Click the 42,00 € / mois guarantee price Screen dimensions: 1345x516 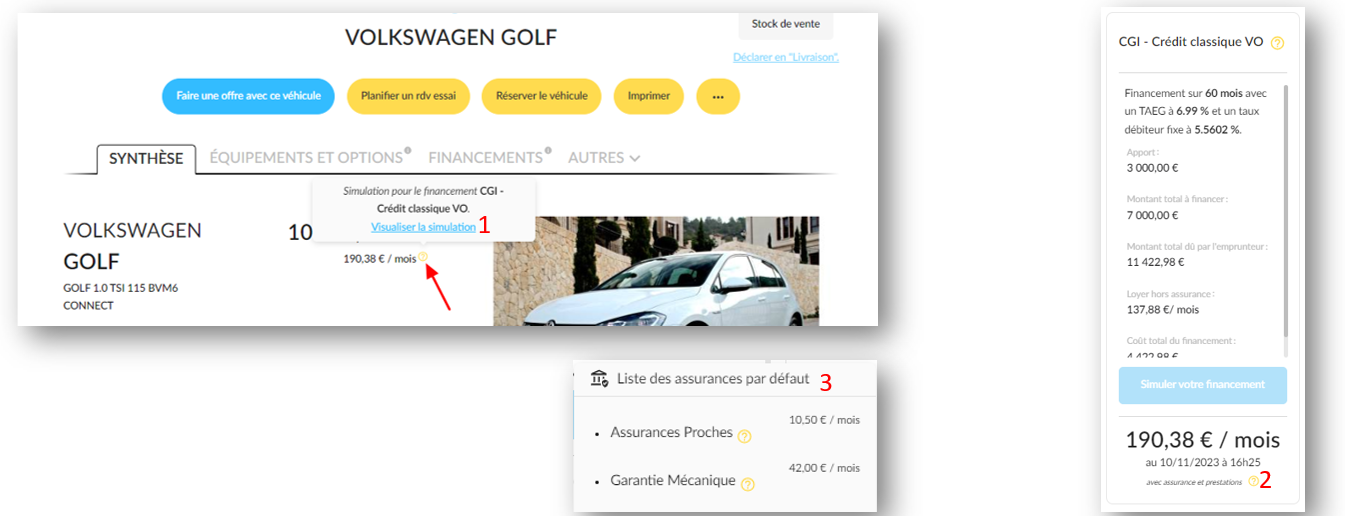[x=824, y=468]
